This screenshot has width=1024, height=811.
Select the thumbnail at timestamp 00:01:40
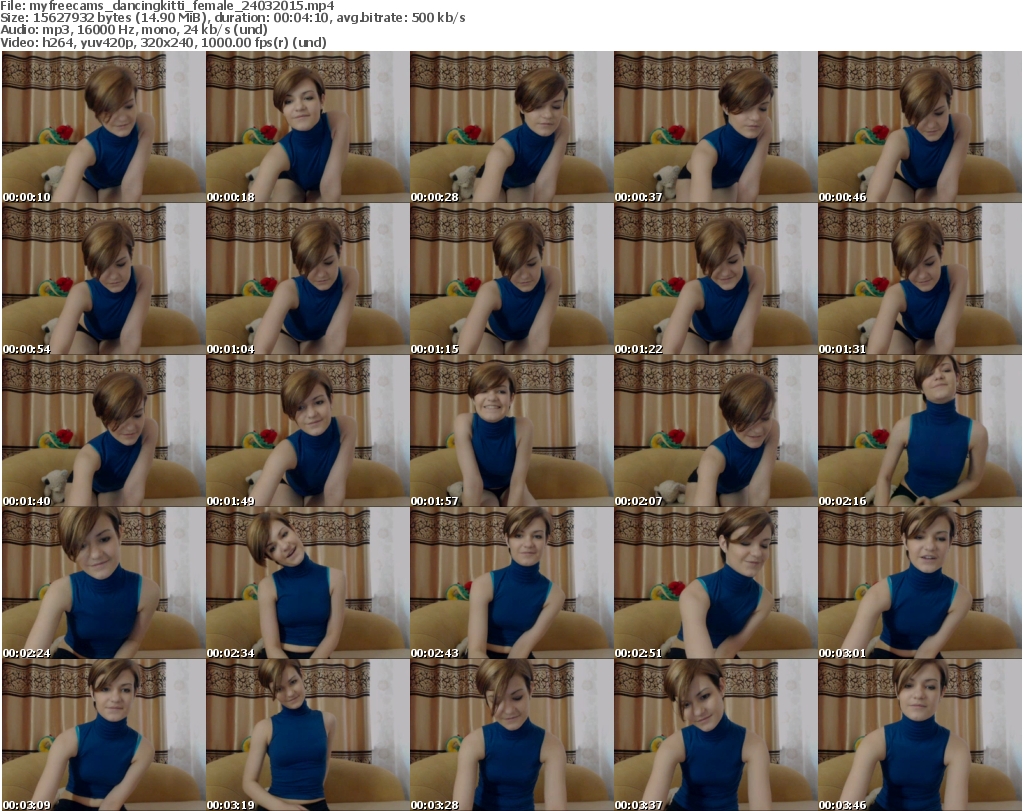103,431
